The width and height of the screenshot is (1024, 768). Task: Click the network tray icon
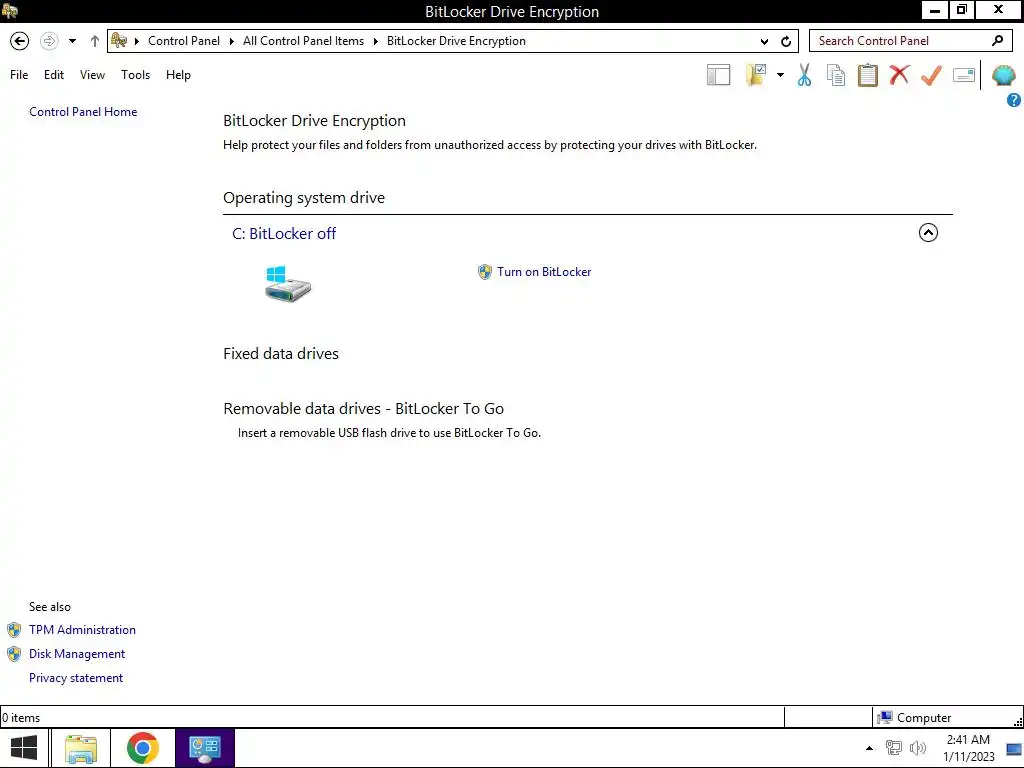tap(893, 748)
